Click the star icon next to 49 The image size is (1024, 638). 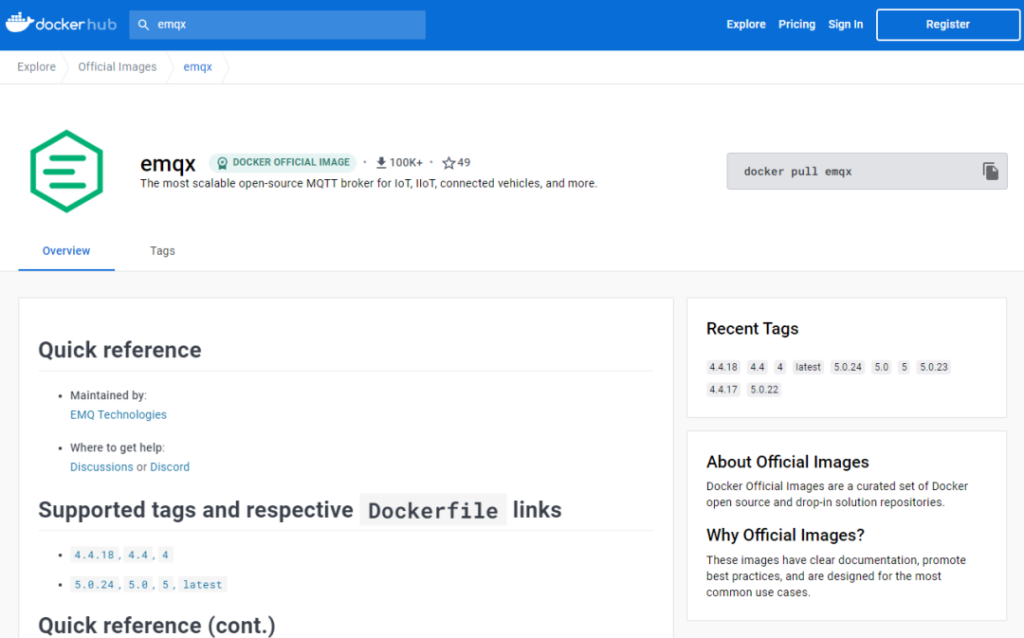click(x=449, y=163)
